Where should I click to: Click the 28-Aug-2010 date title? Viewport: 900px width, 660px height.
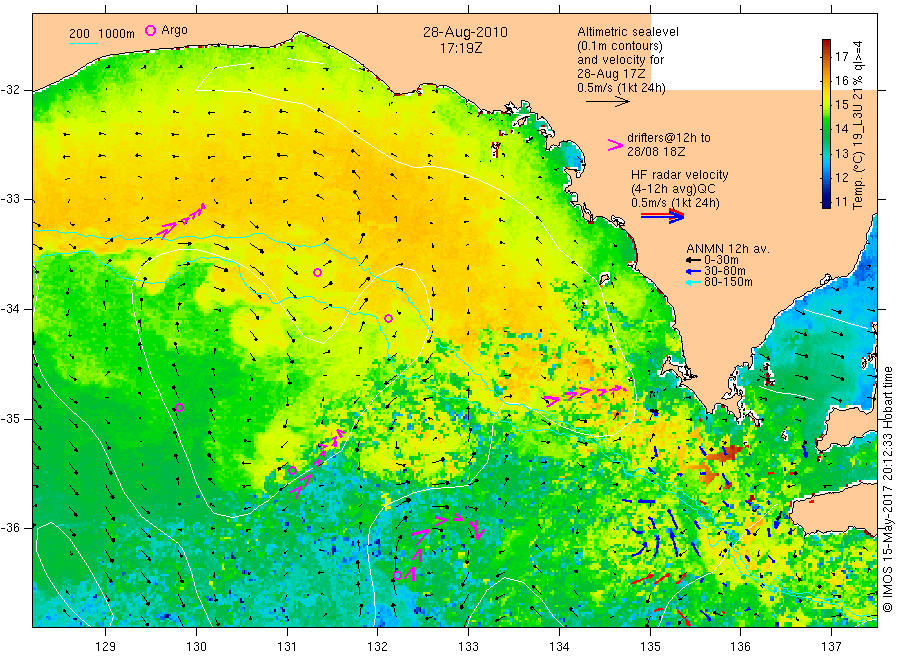pos(465,32)
